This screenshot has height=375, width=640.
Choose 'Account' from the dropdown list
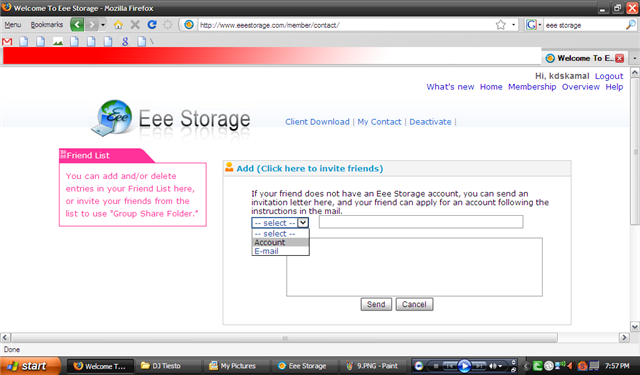[280, 242]
